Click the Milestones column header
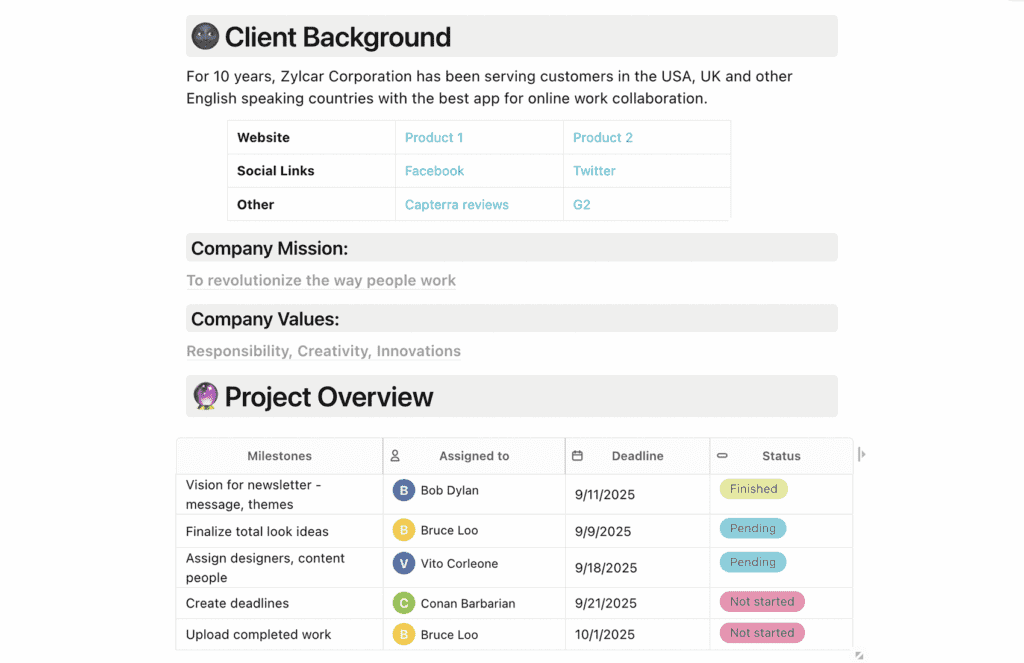The width and height of the screenshot is (1024, 663). coord(279,456)
